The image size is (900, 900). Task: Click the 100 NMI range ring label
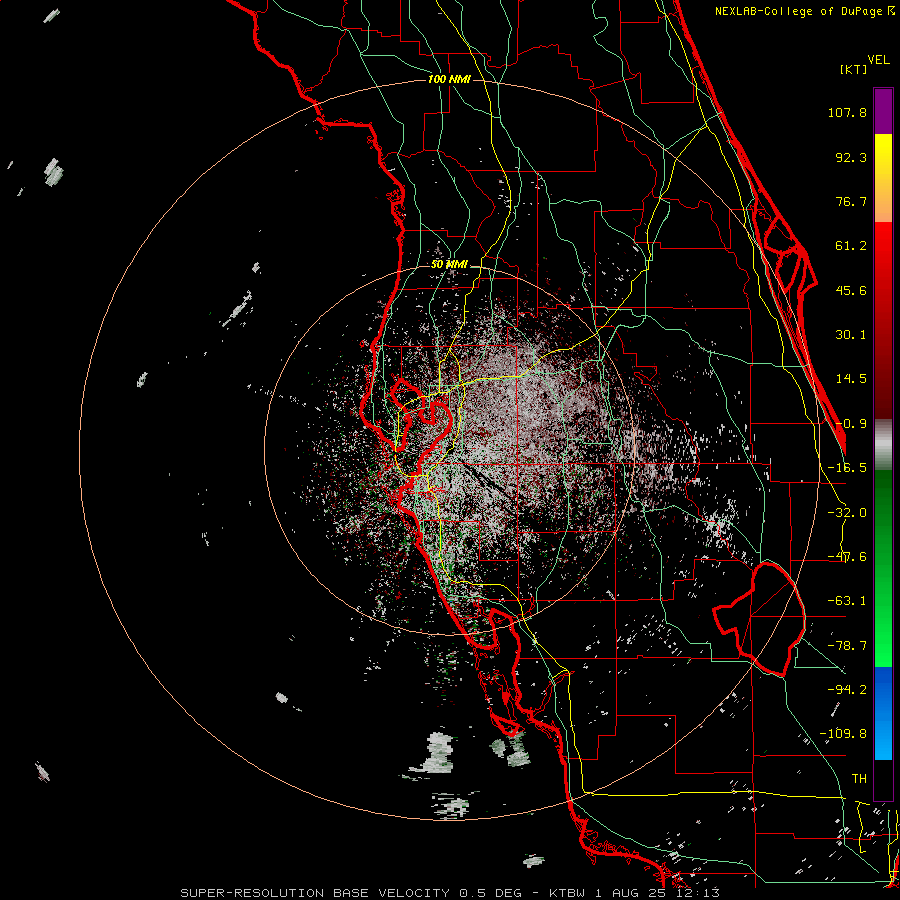coord(449,79)
